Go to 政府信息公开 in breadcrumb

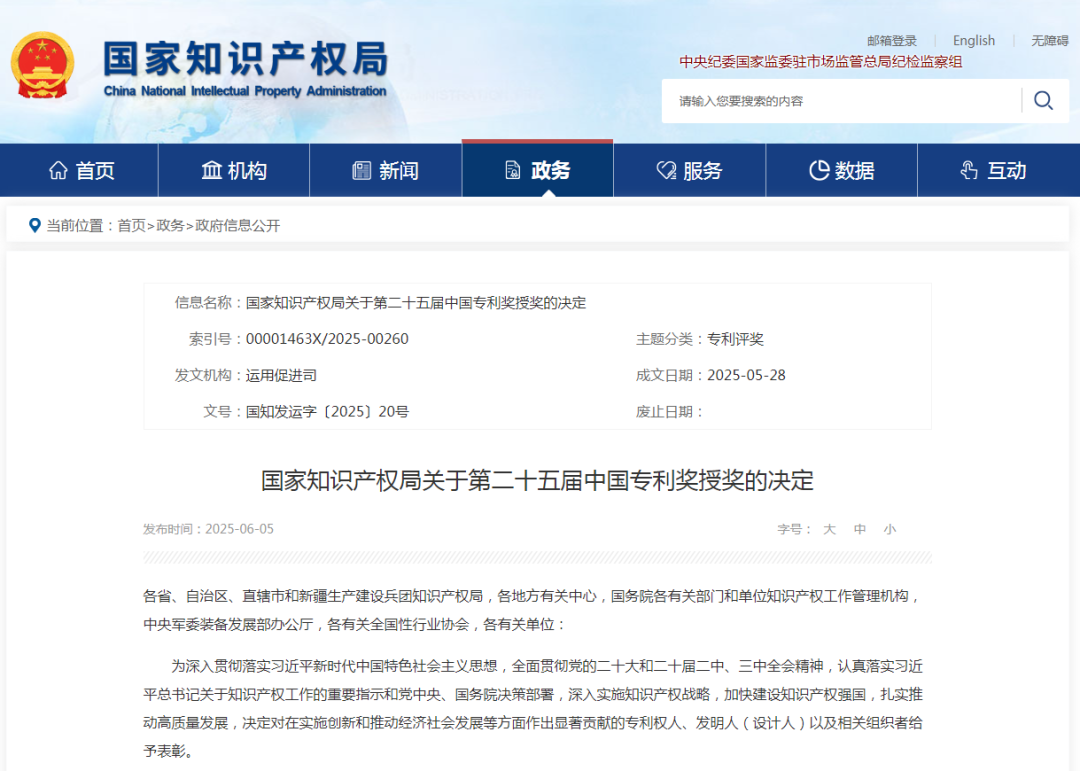[x=238, y=226]
